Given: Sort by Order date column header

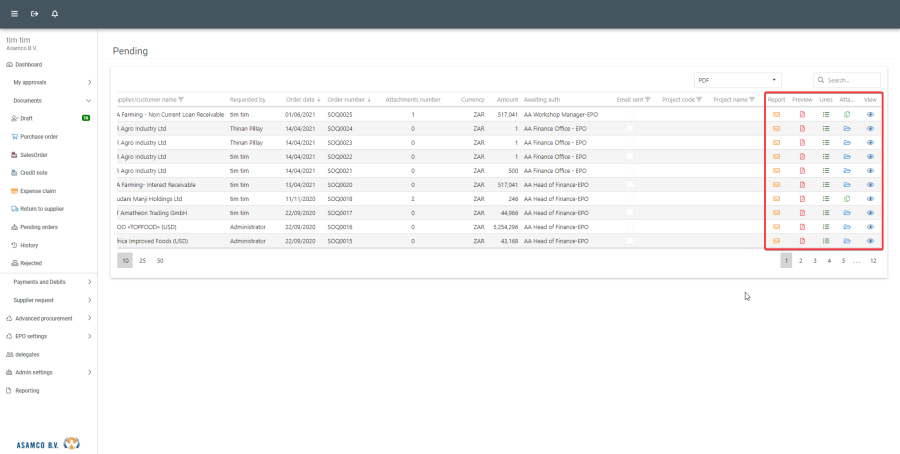Looking at the screenshot, I should (300, 100).
